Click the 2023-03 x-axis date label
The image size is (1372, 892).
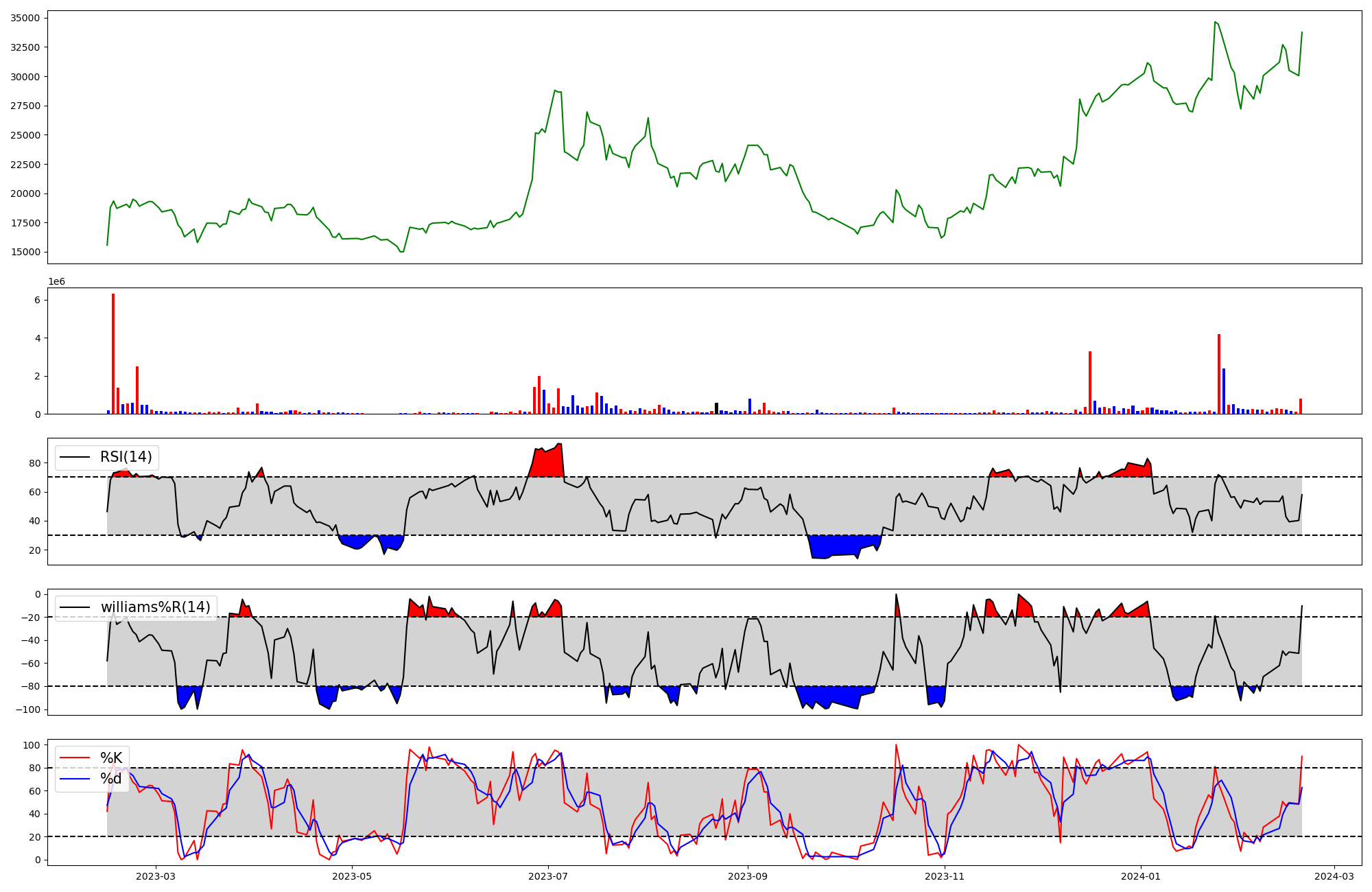156,876
